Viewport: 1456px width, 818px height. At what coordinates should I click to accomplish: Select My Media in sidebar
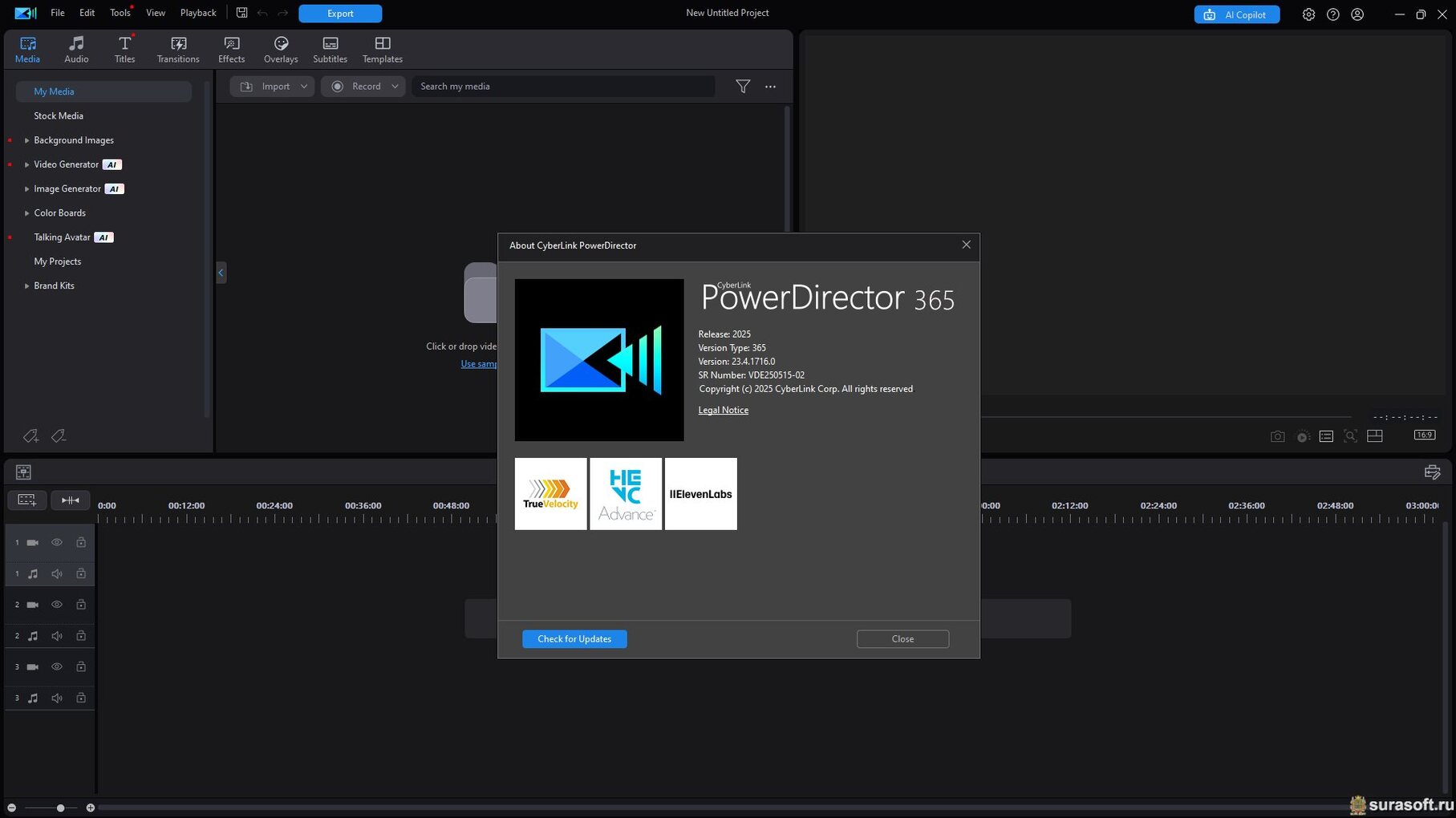coord(103,91)
